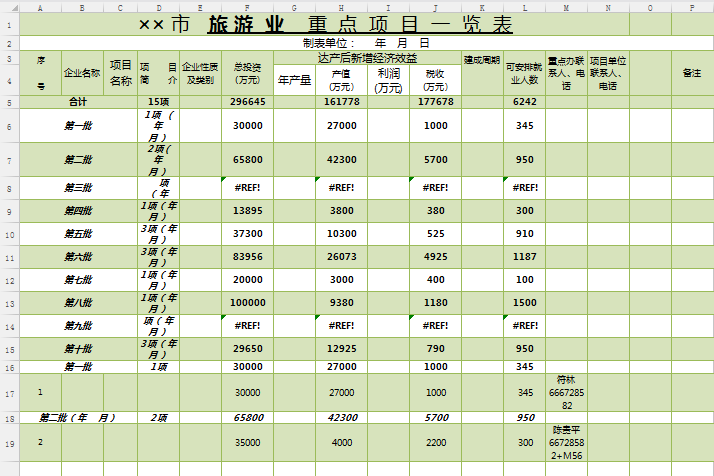Click the 陈奕平 contact cell

coord(566,442)
